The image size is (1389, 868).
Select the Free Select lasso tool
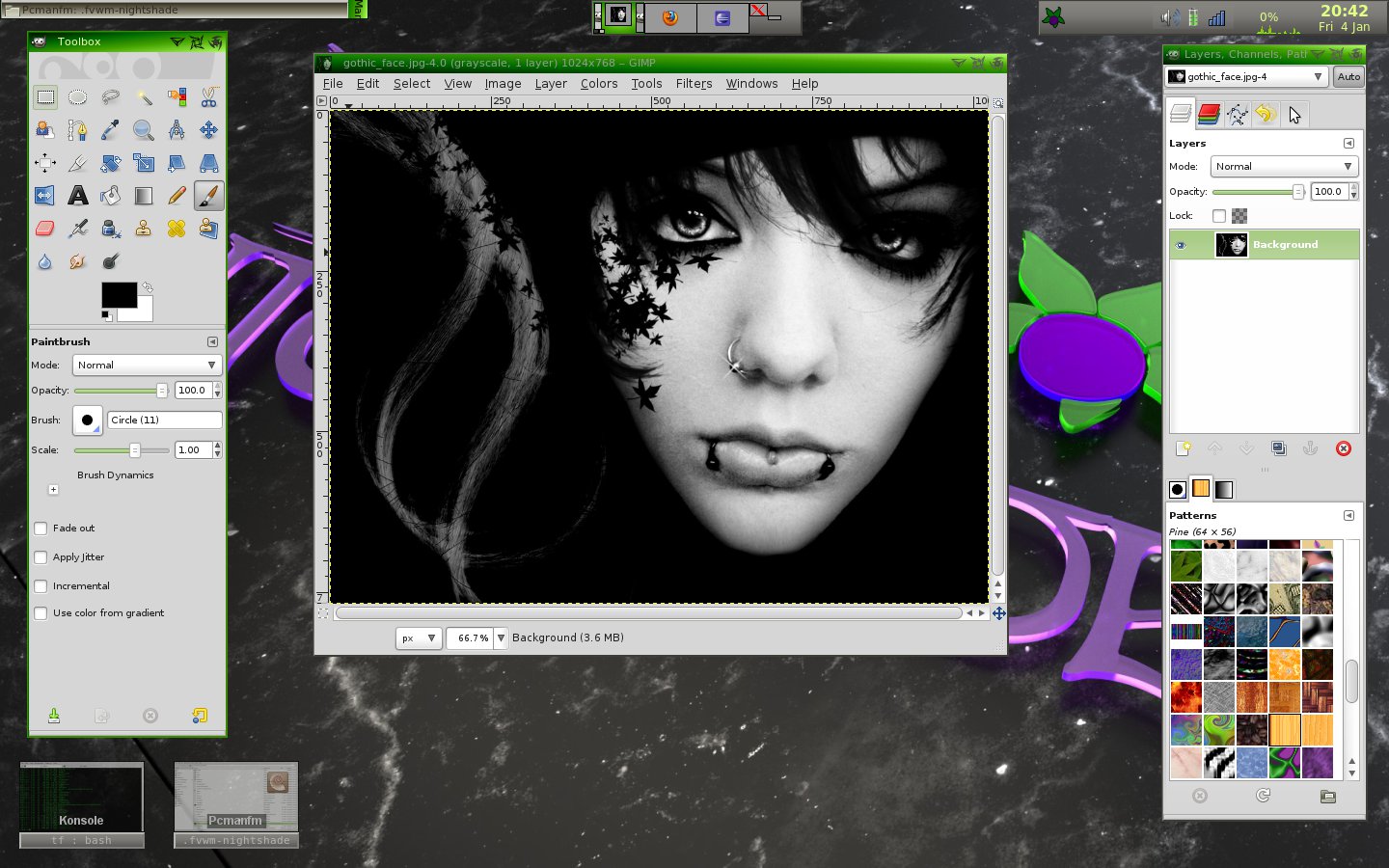click(x=111, y=97)
